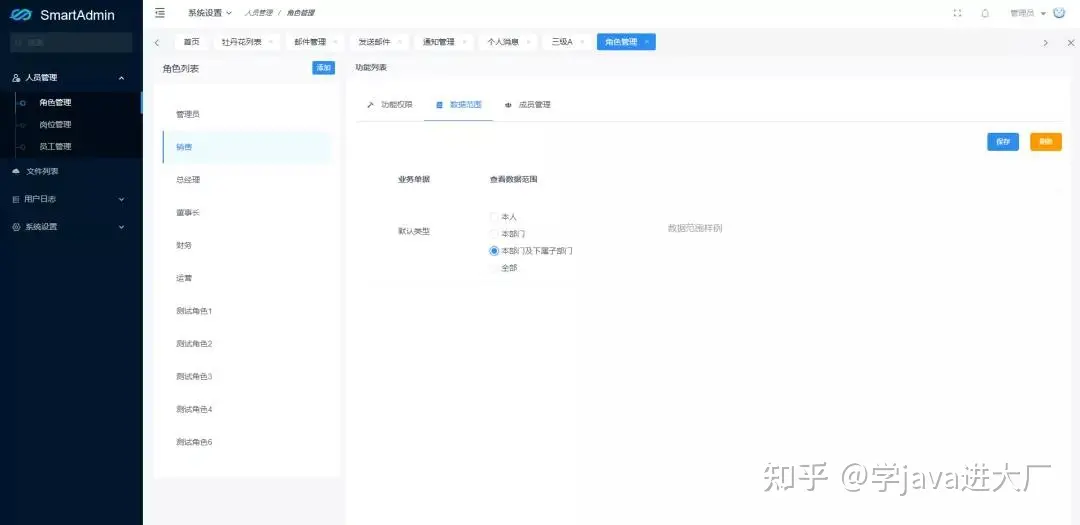Open the 个人消息 page tab
Viewport: 1080px width, 525px height.
[503, 42]
